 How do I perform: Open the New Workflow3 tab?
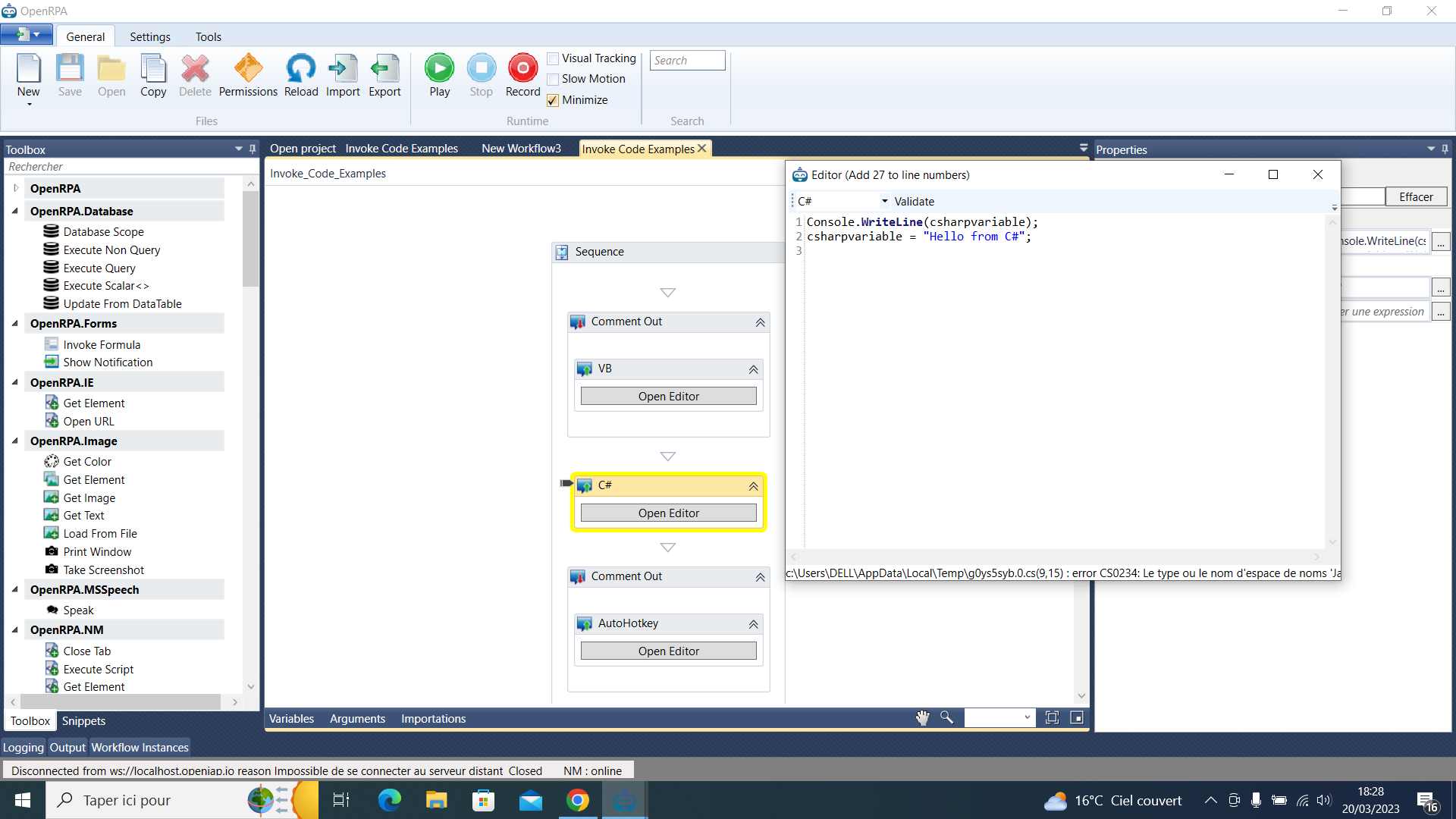(x=521, y=149)
